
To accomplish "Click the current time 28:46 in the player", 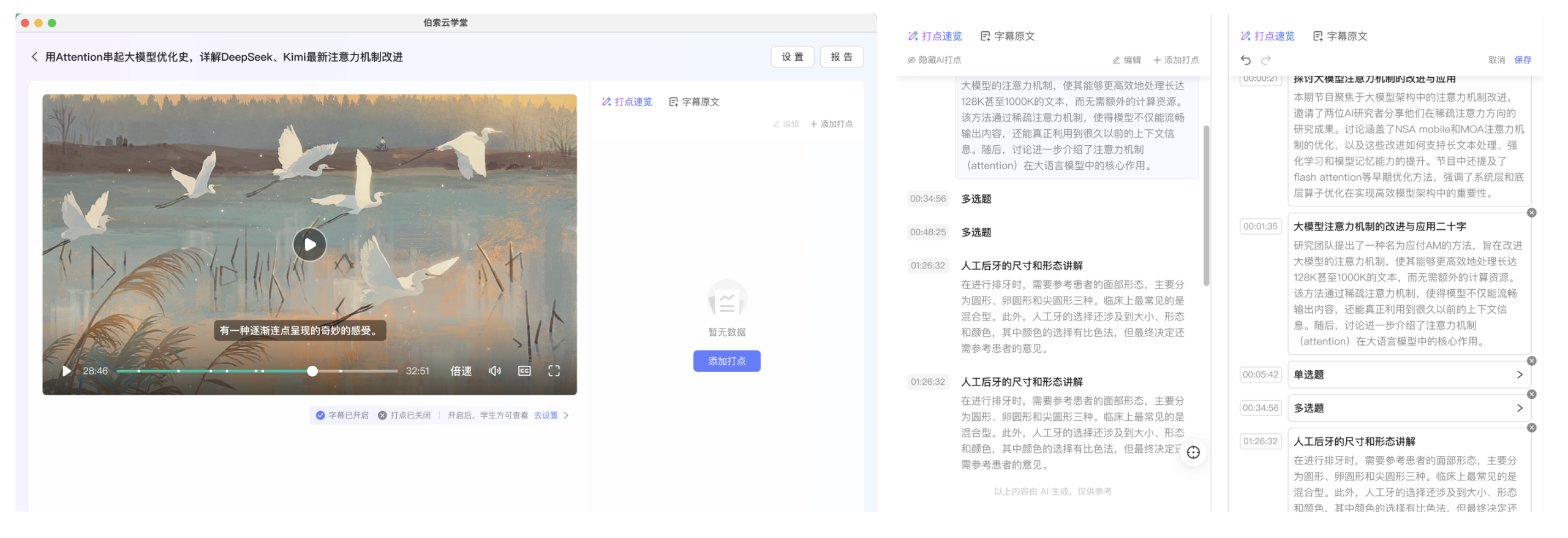I will click(x=95, y=371).
